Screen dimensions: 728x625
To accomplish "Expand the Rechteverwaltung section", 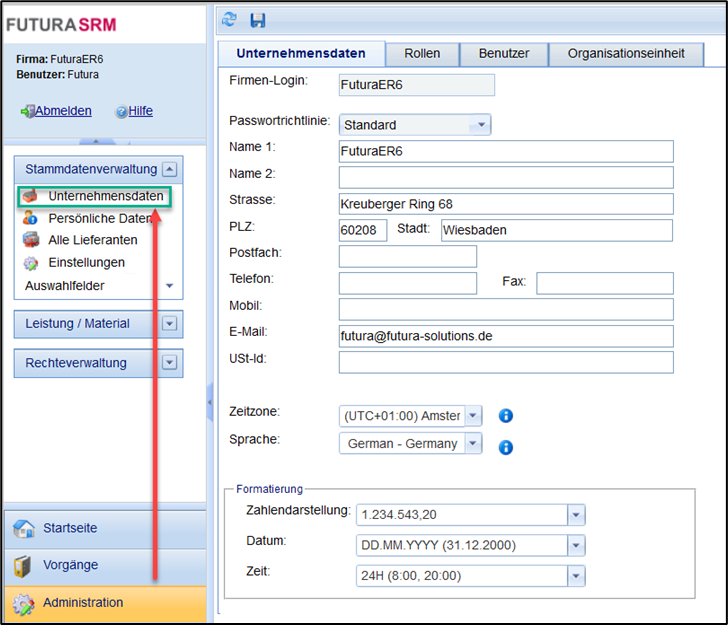I will tap(170, 363).
